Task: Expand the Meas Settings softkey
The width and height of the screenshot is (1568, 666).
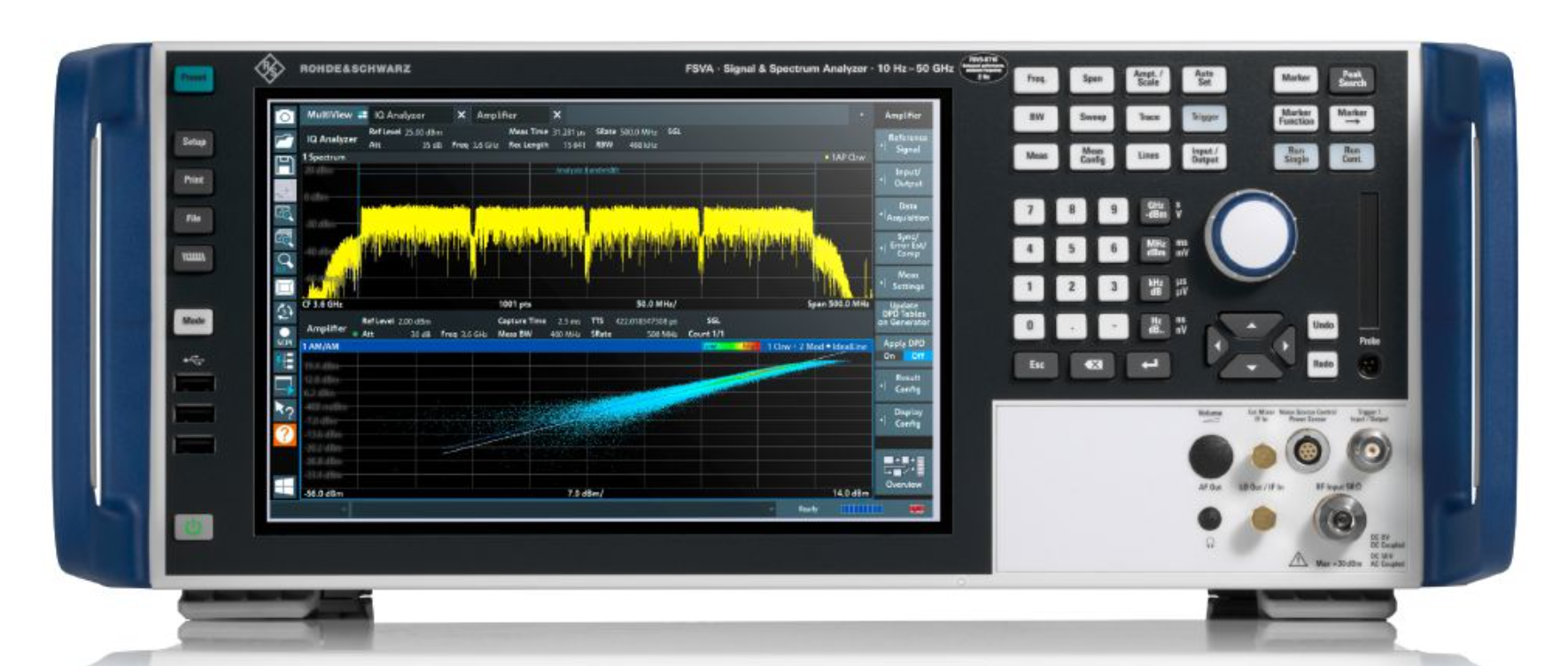Action: tap(904, 281)
